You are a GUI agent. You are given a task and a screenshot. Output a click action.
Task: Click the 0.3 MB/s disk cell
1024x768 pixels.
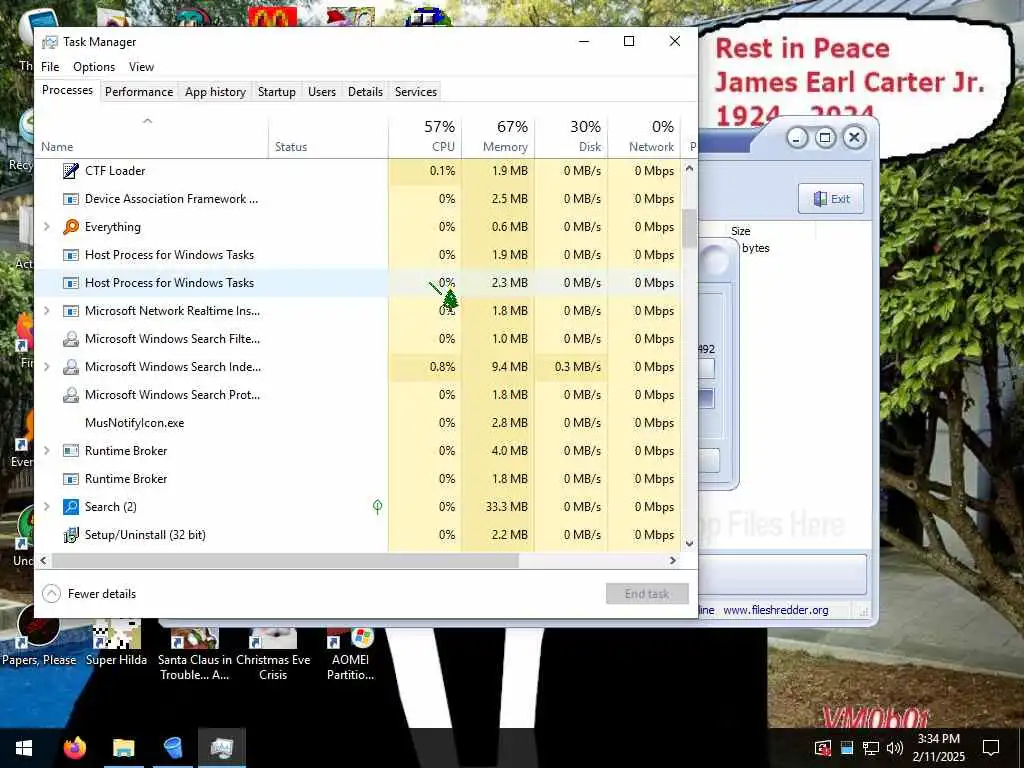571,367
